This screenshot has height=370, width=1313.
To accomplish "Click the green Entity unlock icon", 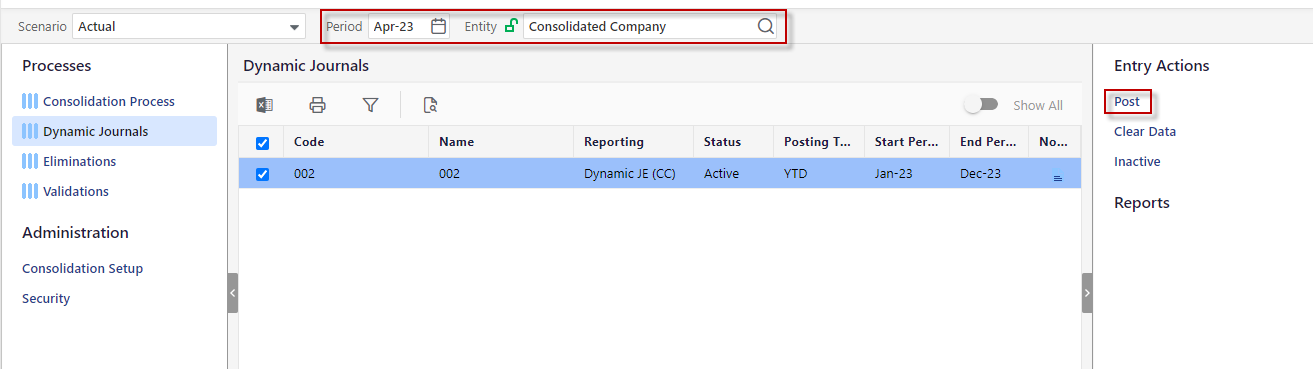I will tap(511, 27).
